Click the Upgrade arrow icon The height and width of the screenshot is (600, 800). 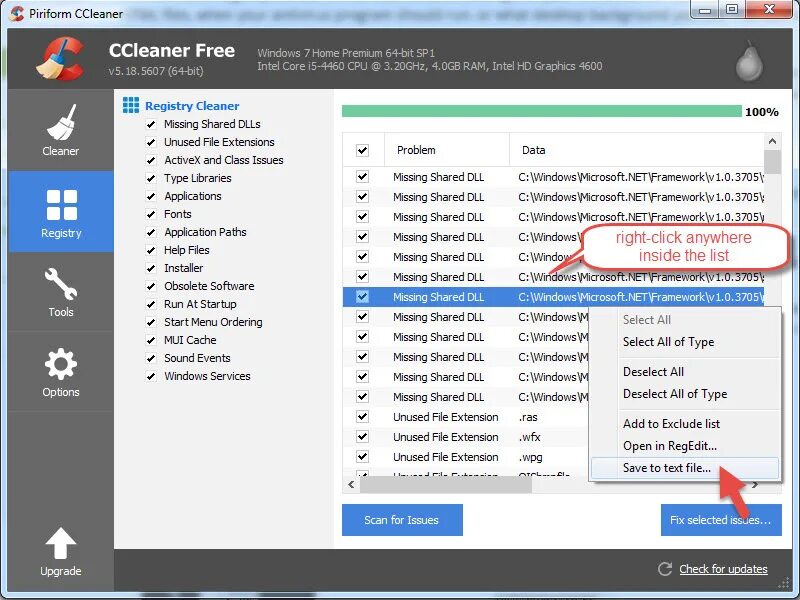click(60, 542)
